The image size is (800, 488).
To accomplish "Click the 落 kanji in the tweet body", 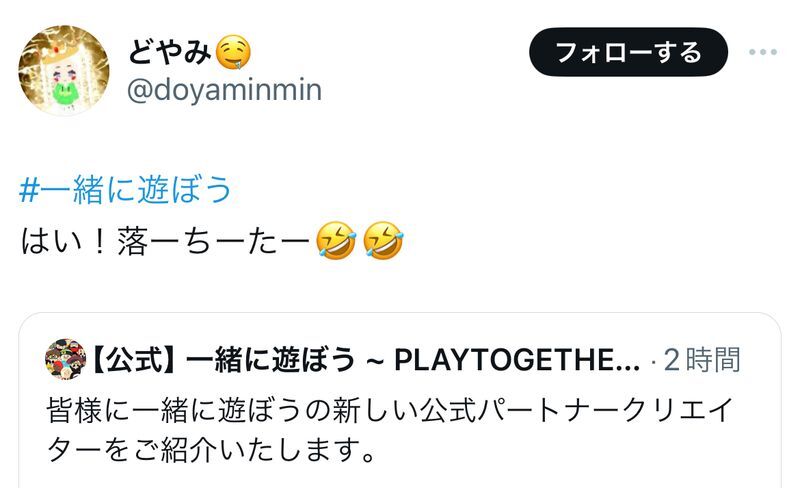I will 133,241.
